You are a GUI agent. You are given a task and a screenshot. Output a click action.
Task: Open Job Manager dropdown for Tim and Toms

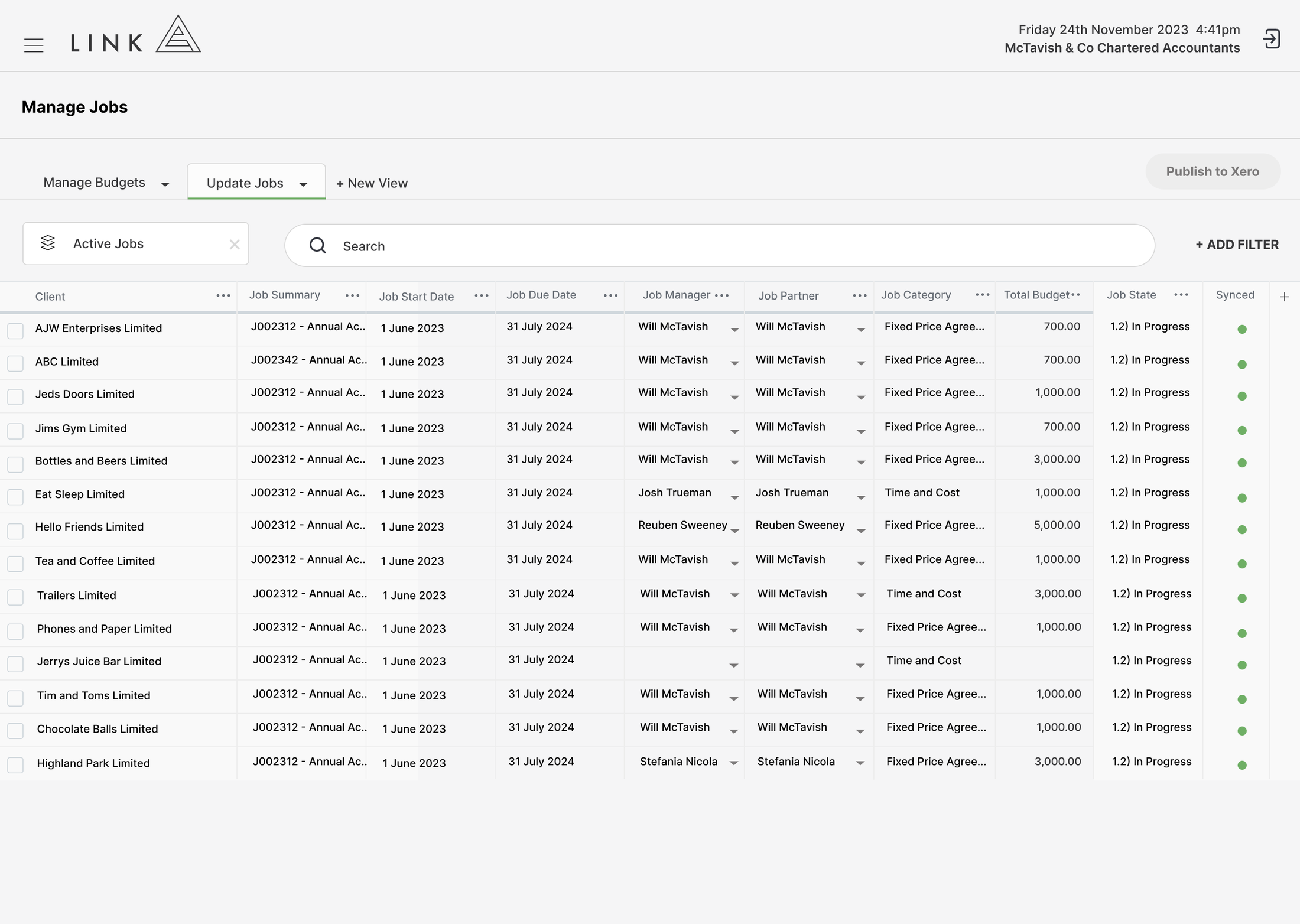tap(734, 699)
